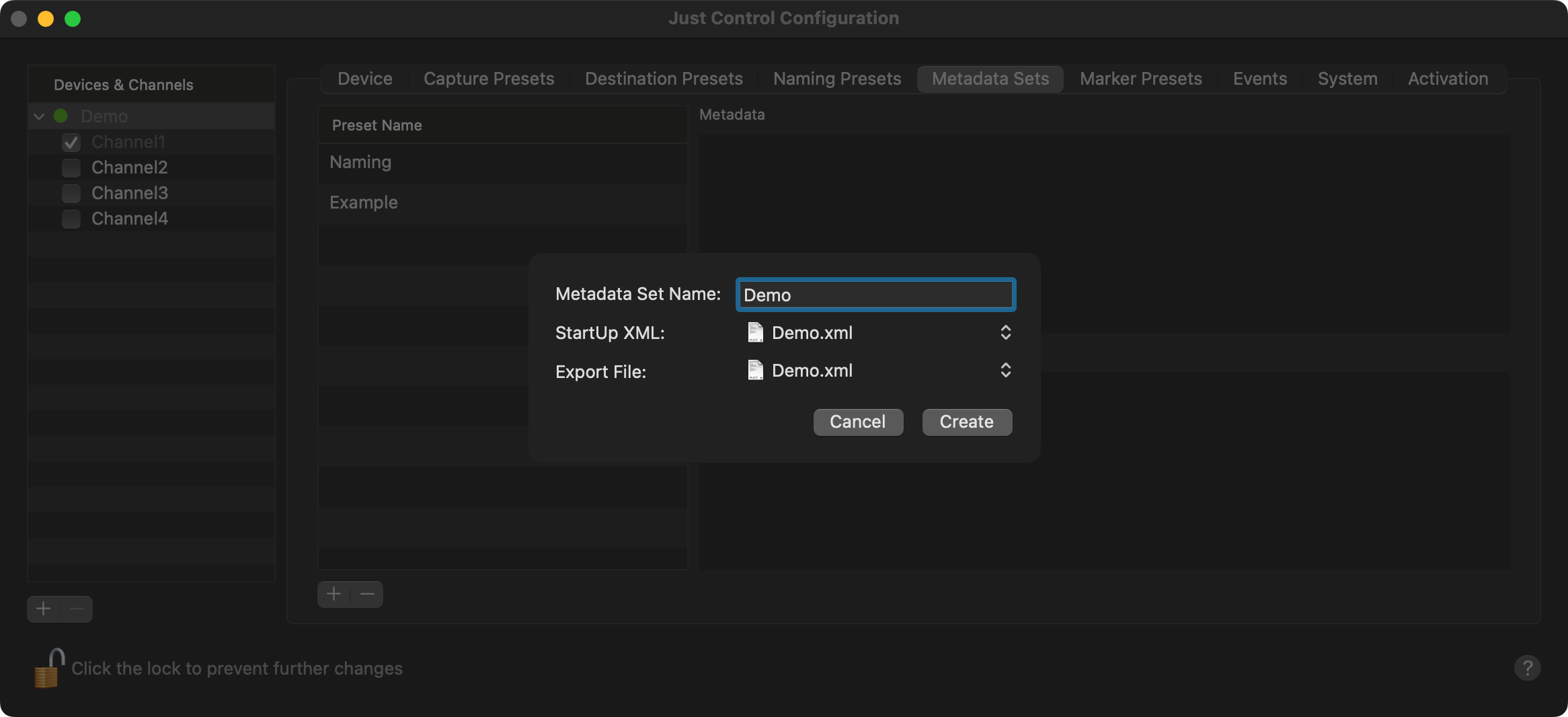Switch to the Capture Presets tab

pos(489,79)
